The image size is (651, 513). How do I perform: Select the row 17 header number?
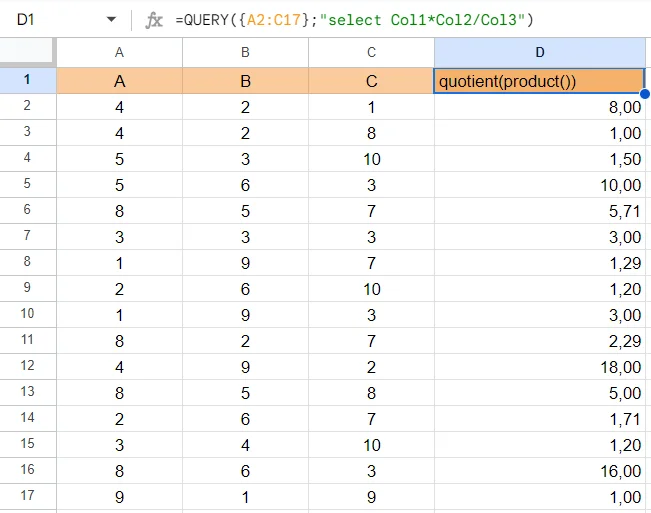click(27, 496)
